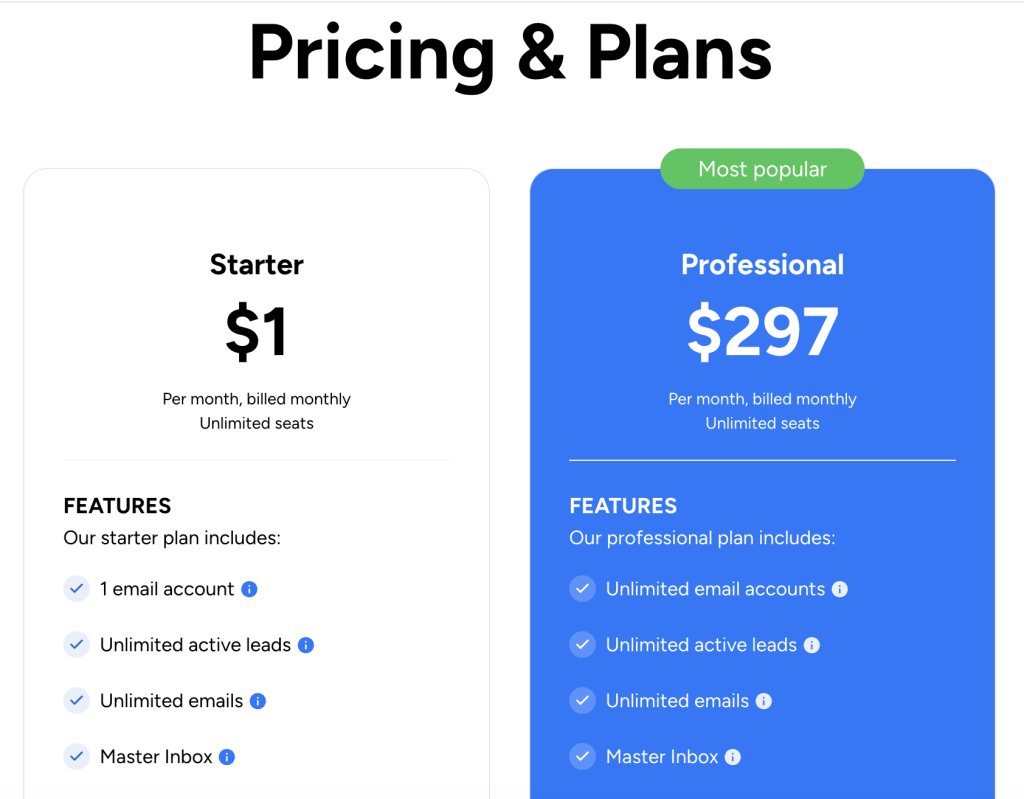Open info tooltip for Professional's Unlimited emails
Screen dimensions: 1024x799
coord(763,701)
